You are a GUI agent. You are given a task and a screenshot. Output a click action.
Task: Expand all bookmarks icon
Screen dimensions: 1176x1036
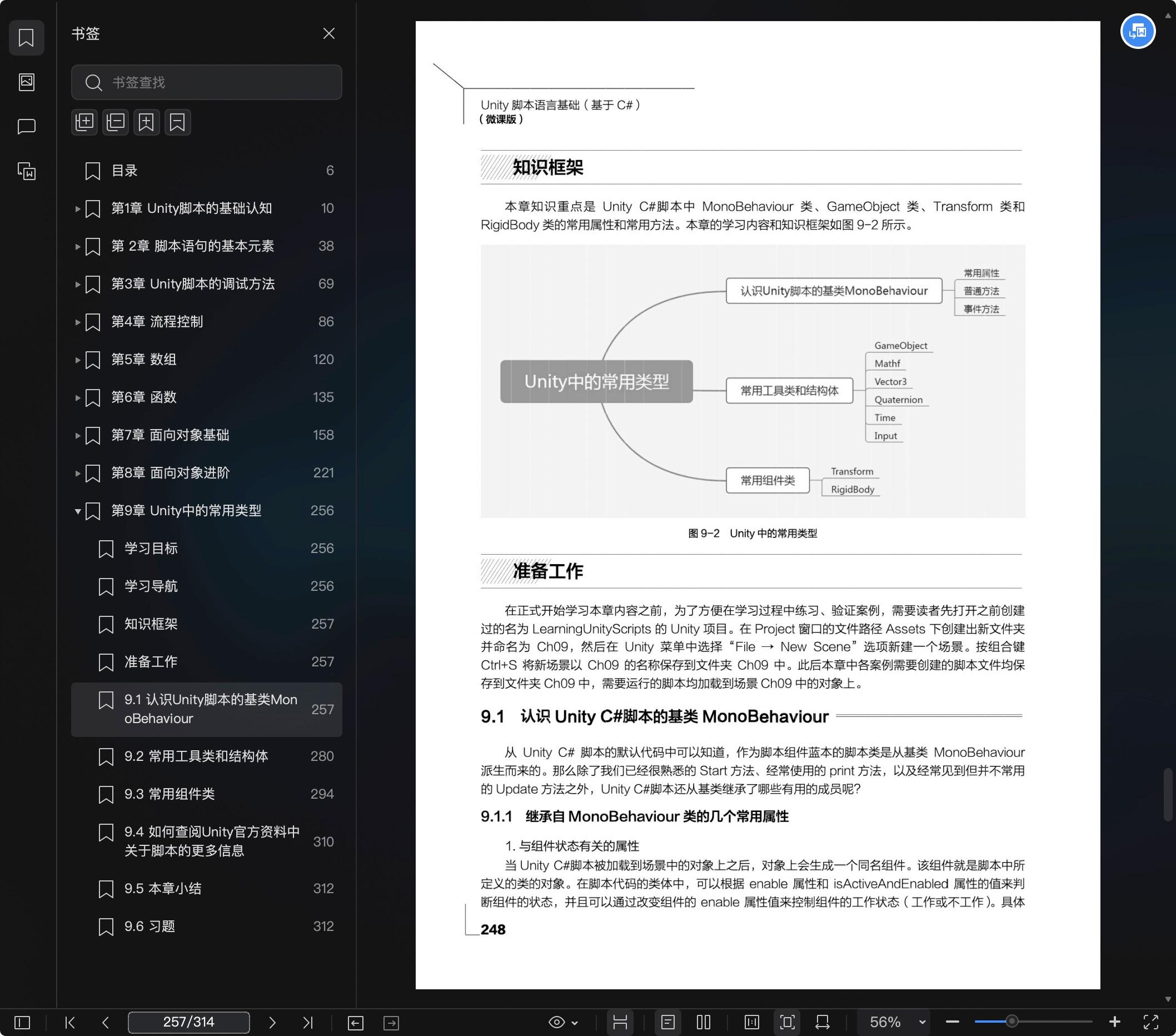tap(84, 122)
